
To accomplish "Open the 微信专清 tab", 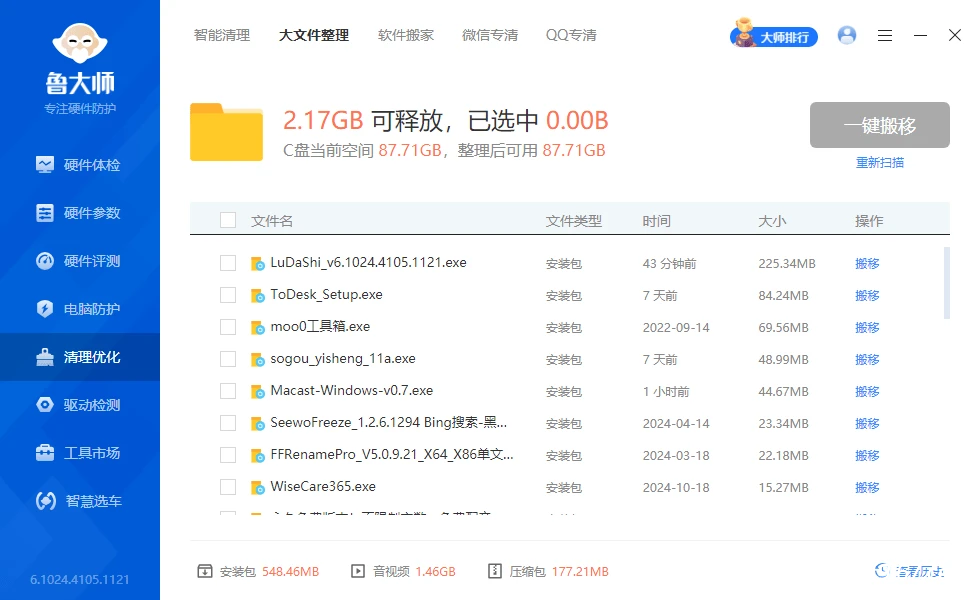I will (490, 35).
